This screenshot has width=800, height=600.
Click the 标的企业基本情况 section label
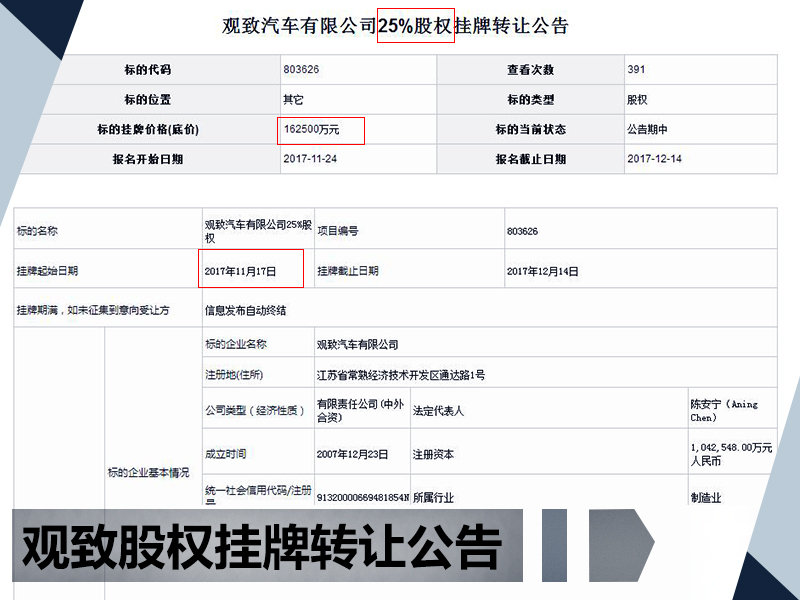click(x=148, y=472)
